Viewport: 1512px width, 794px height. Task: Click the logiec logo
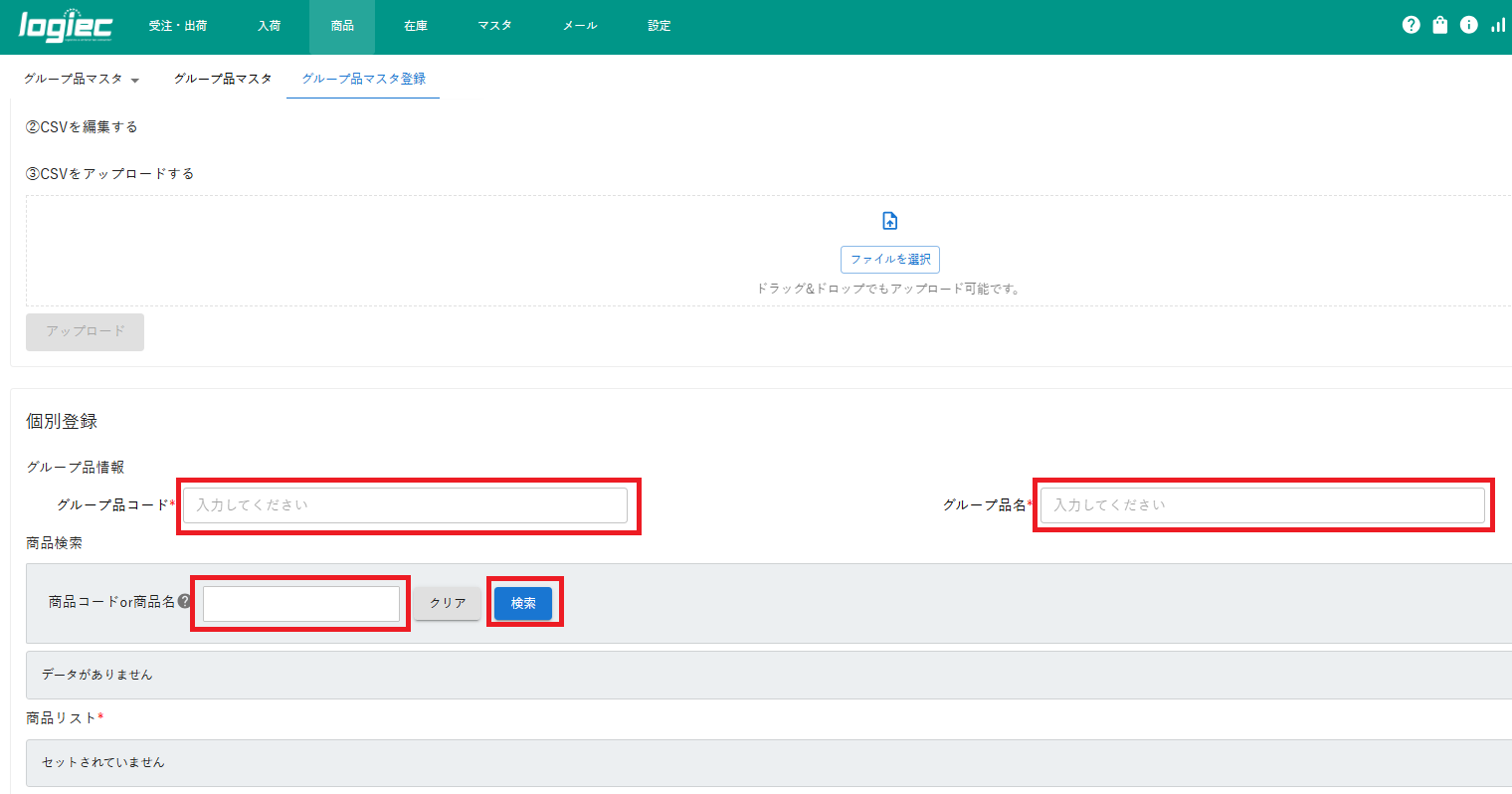[x=66, y=26]
